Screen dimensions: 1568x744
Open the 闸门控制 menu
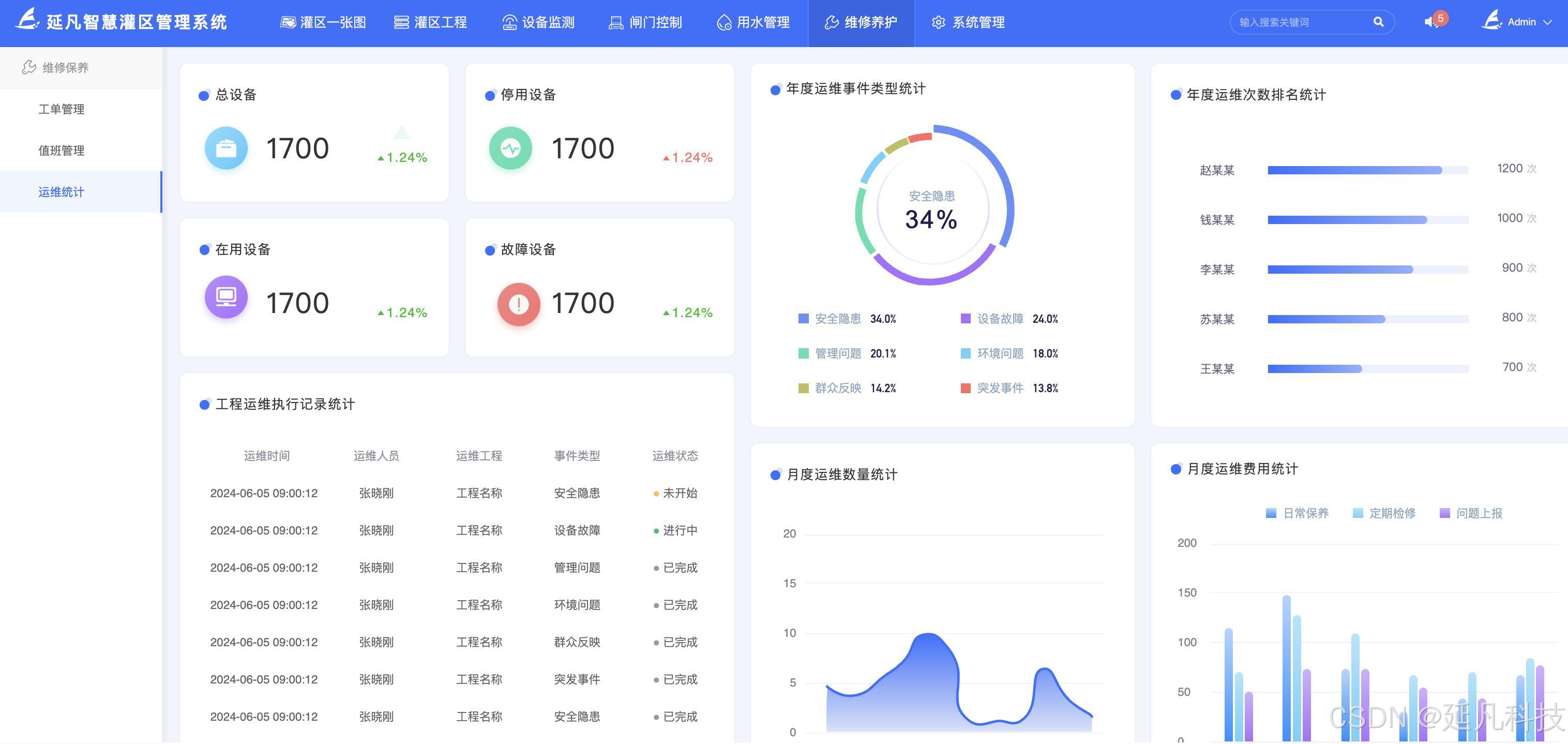tap(645, 23)
